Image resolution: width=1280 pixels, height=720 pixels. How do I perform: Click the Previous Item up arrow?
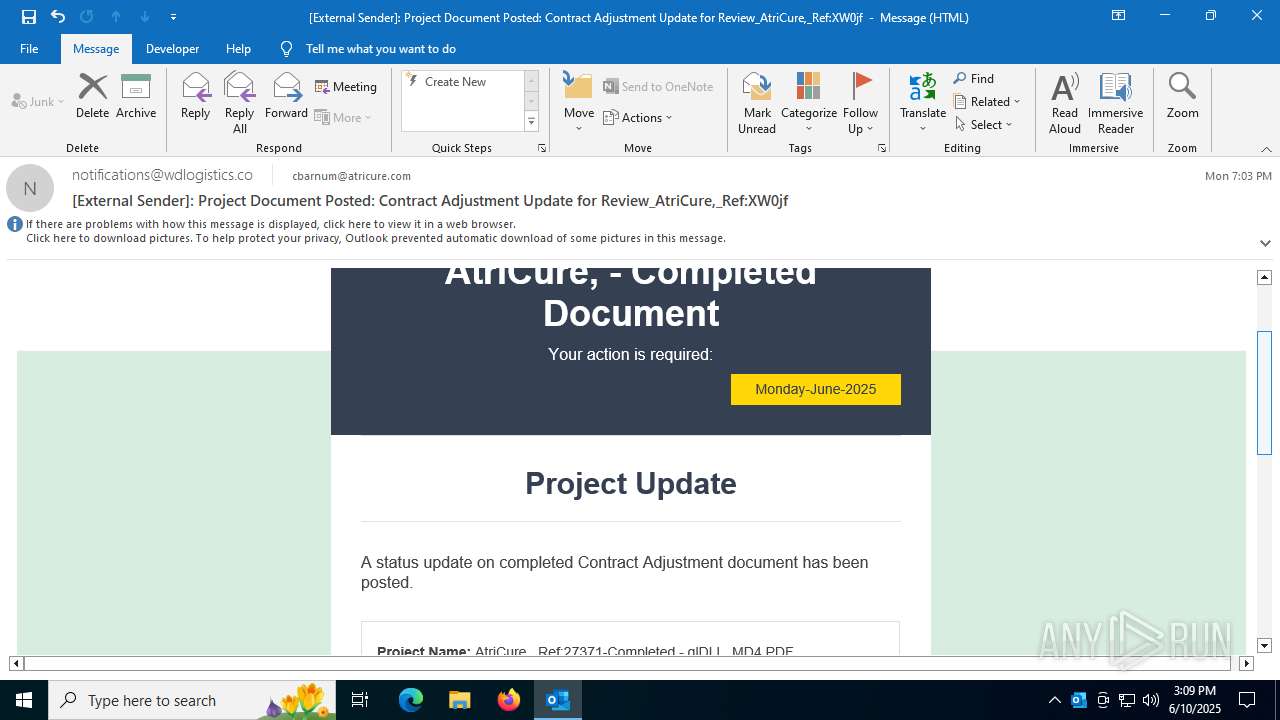coord(116,17)
